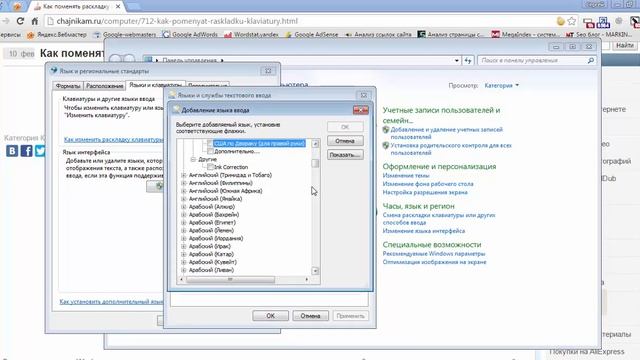Open the Google AdSense bookmark

pos(312,35)
